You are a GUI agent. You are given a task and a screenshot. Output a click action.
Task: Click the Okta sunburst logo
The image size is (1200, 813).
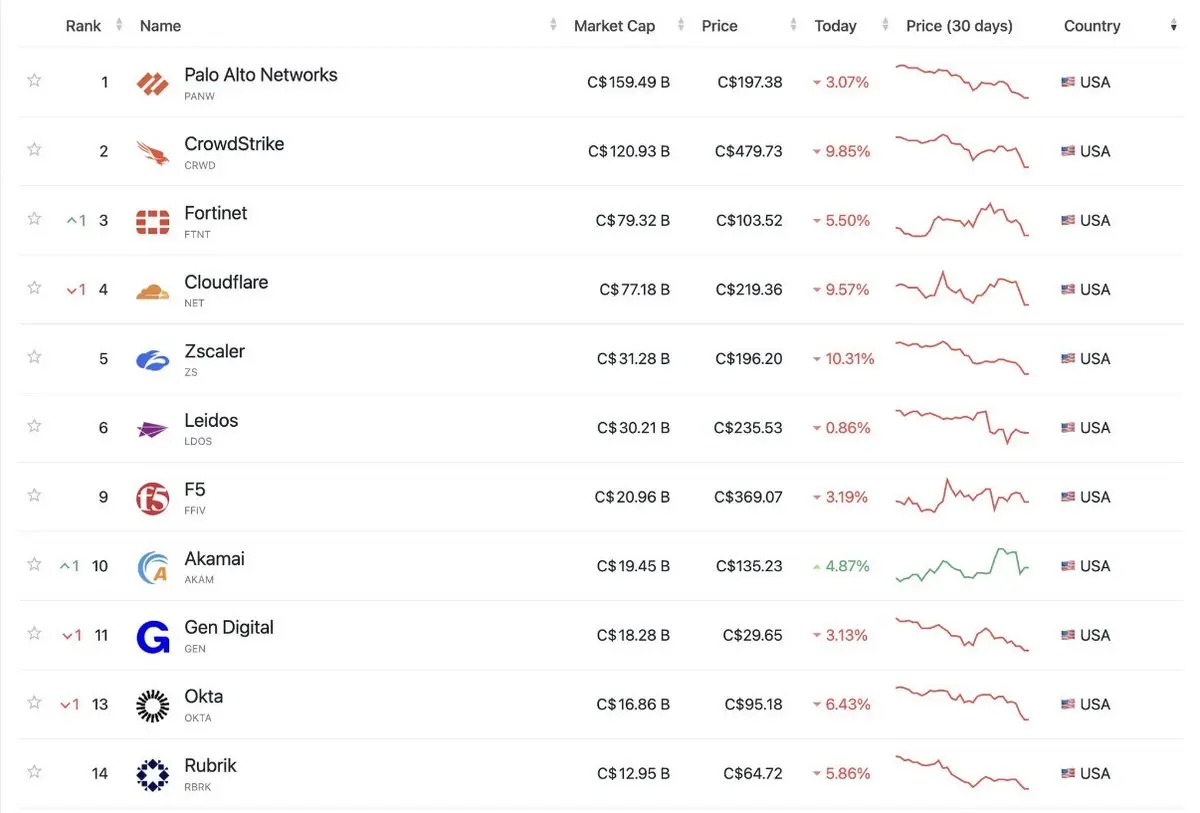point(152,706)
